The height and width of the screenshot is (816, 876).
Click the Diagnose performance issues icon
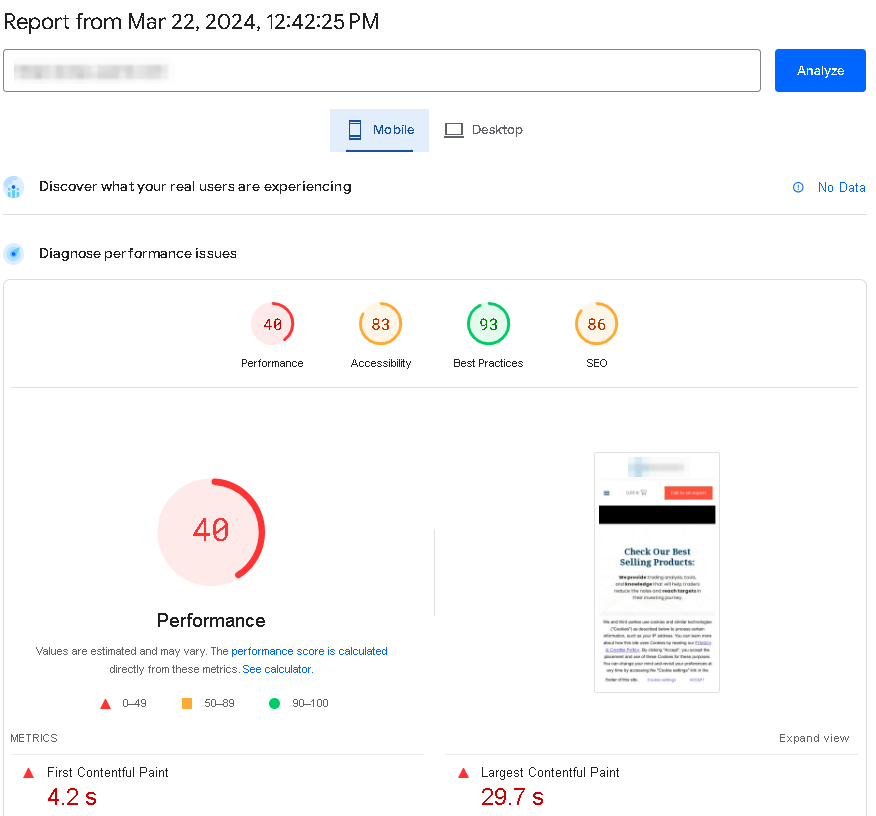pos(13,254)
